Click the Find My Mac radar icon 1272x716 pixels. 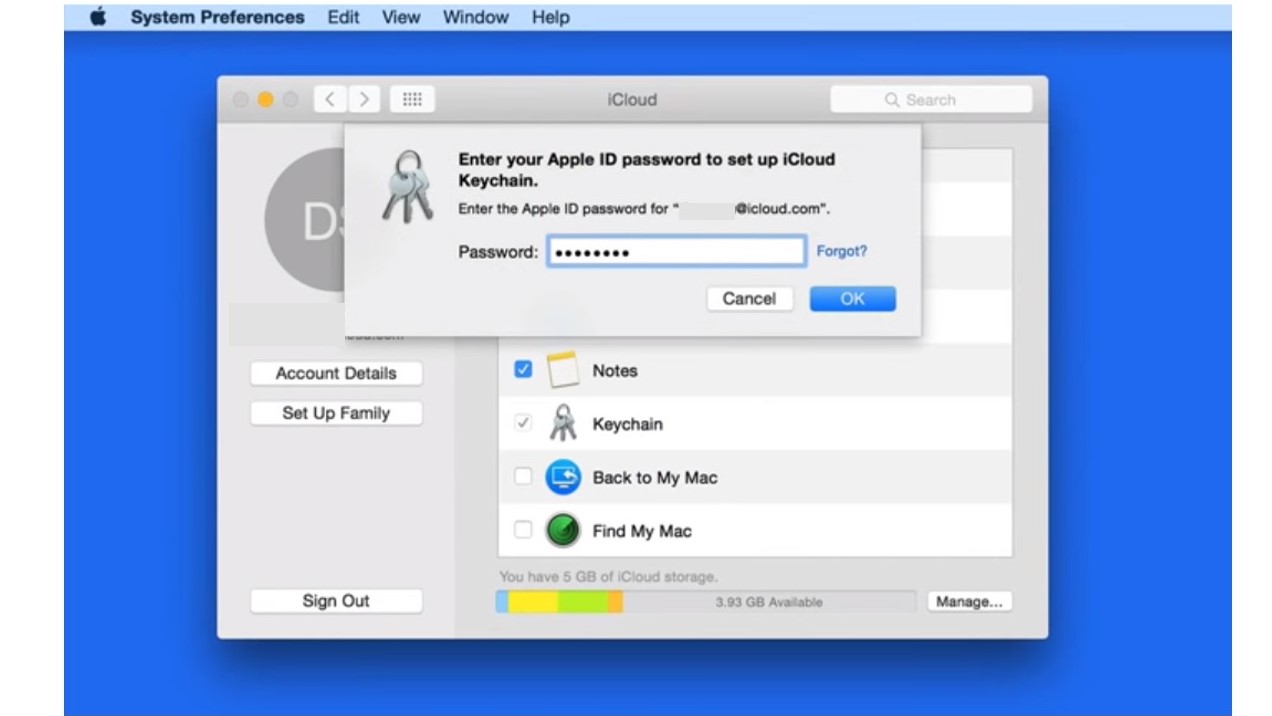(563, 531)
